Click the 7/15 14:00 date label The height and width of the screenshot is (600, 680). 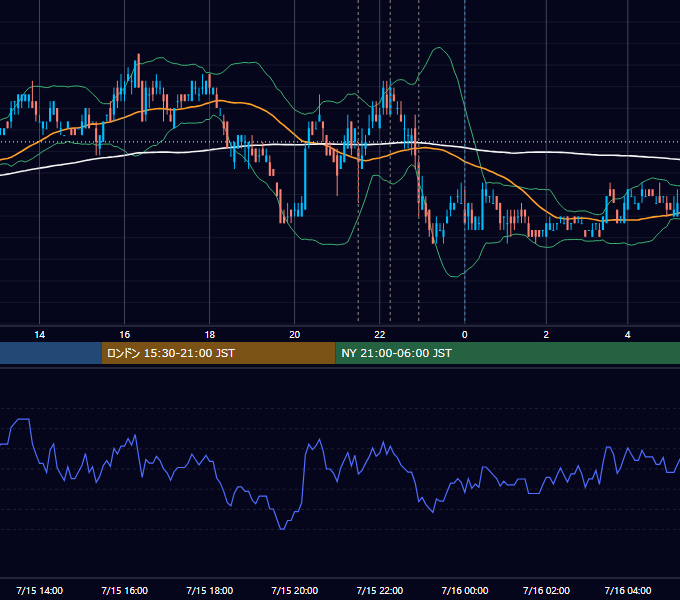coord(39,590)
